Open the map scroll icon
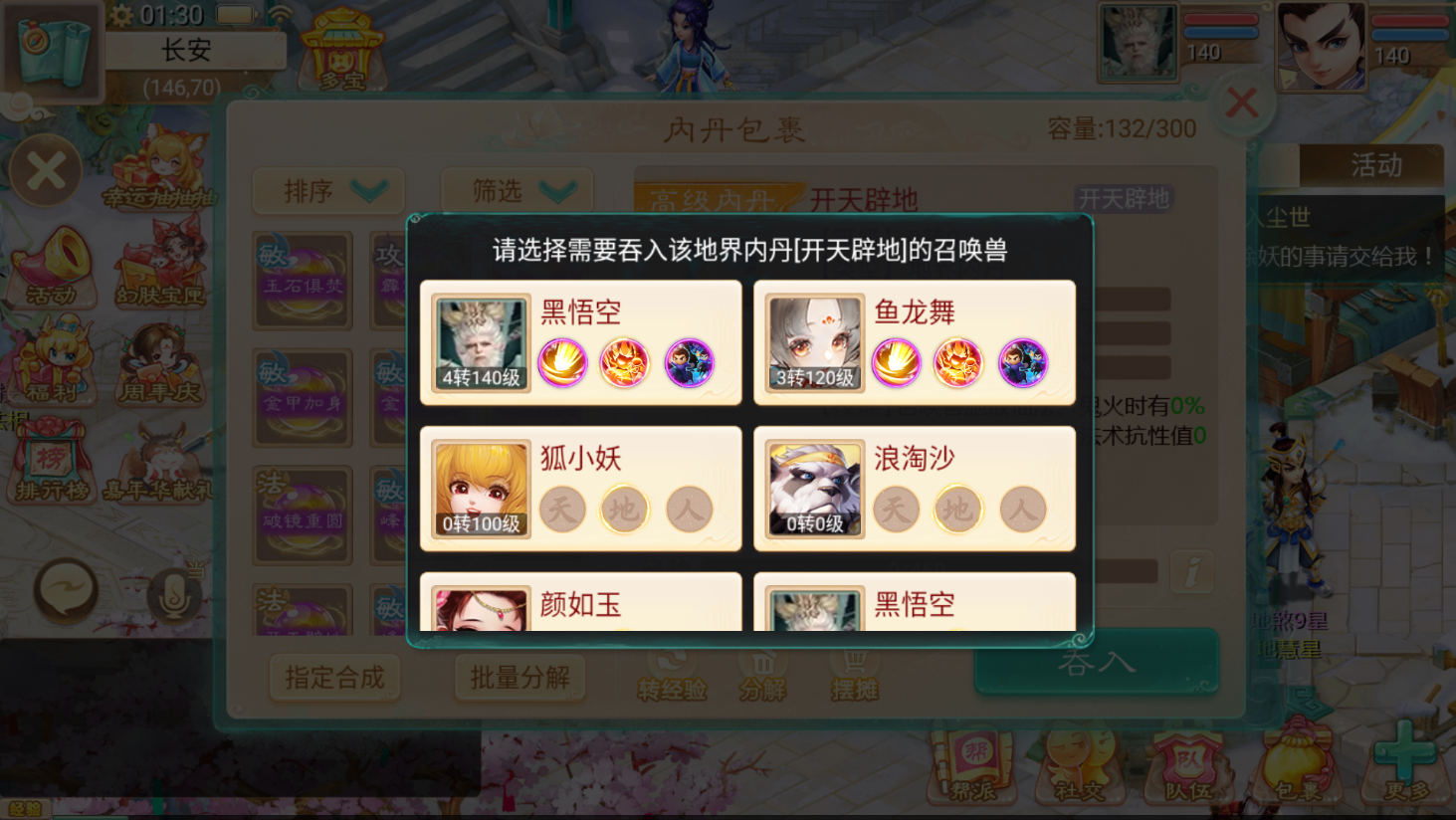Image resolution: width=1456 pixels, height=820 pixels. (53, 52)
